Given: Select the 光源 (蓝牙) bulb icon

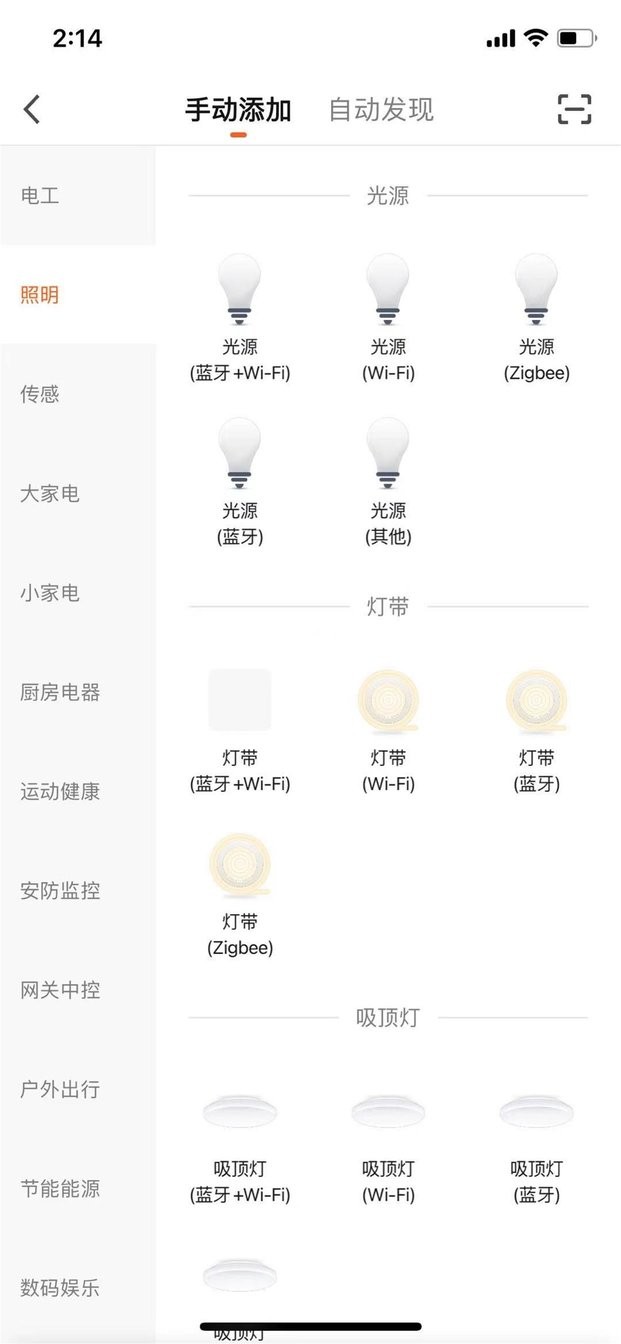Looking at the screenshot, I should (240, 453).
